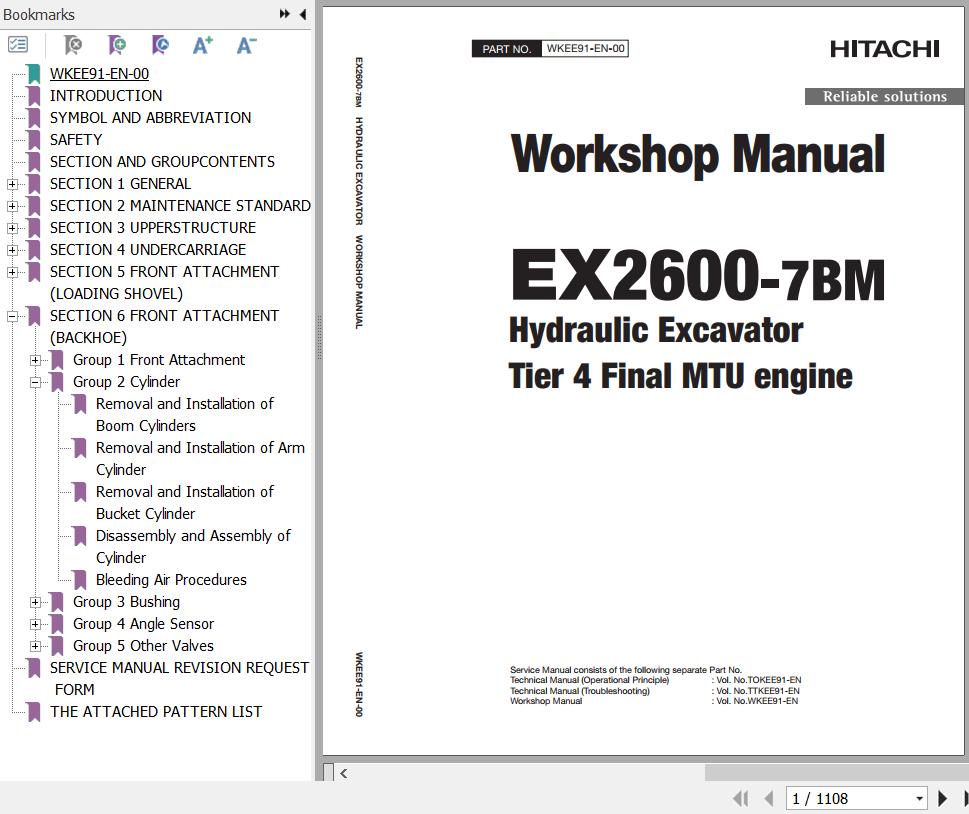Expand SECTION 5 FRONT ATTACHMENT (LOADING SHOVEL)

12,272
